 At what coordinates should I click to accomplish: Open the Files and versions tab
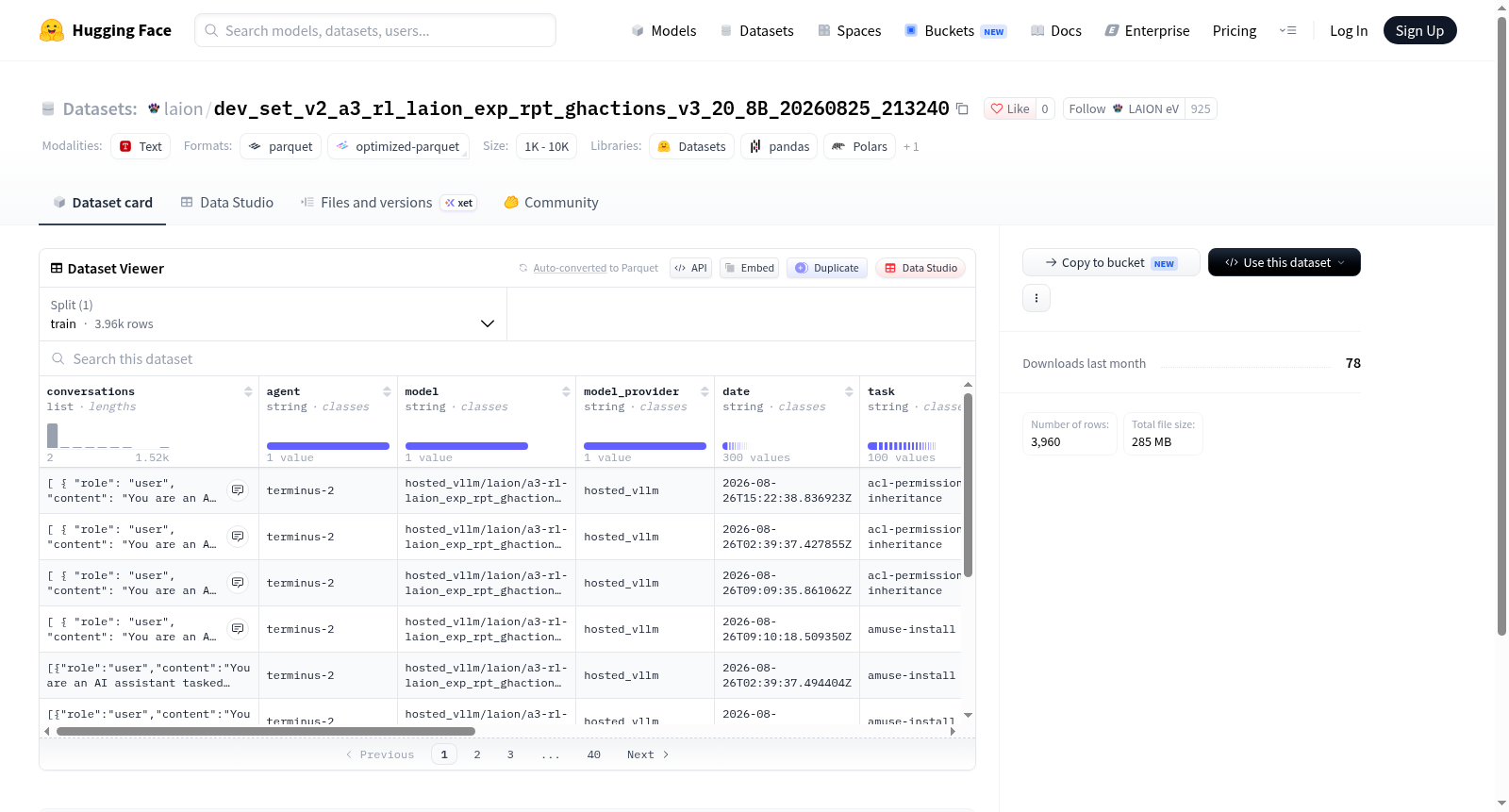point(388,203)
